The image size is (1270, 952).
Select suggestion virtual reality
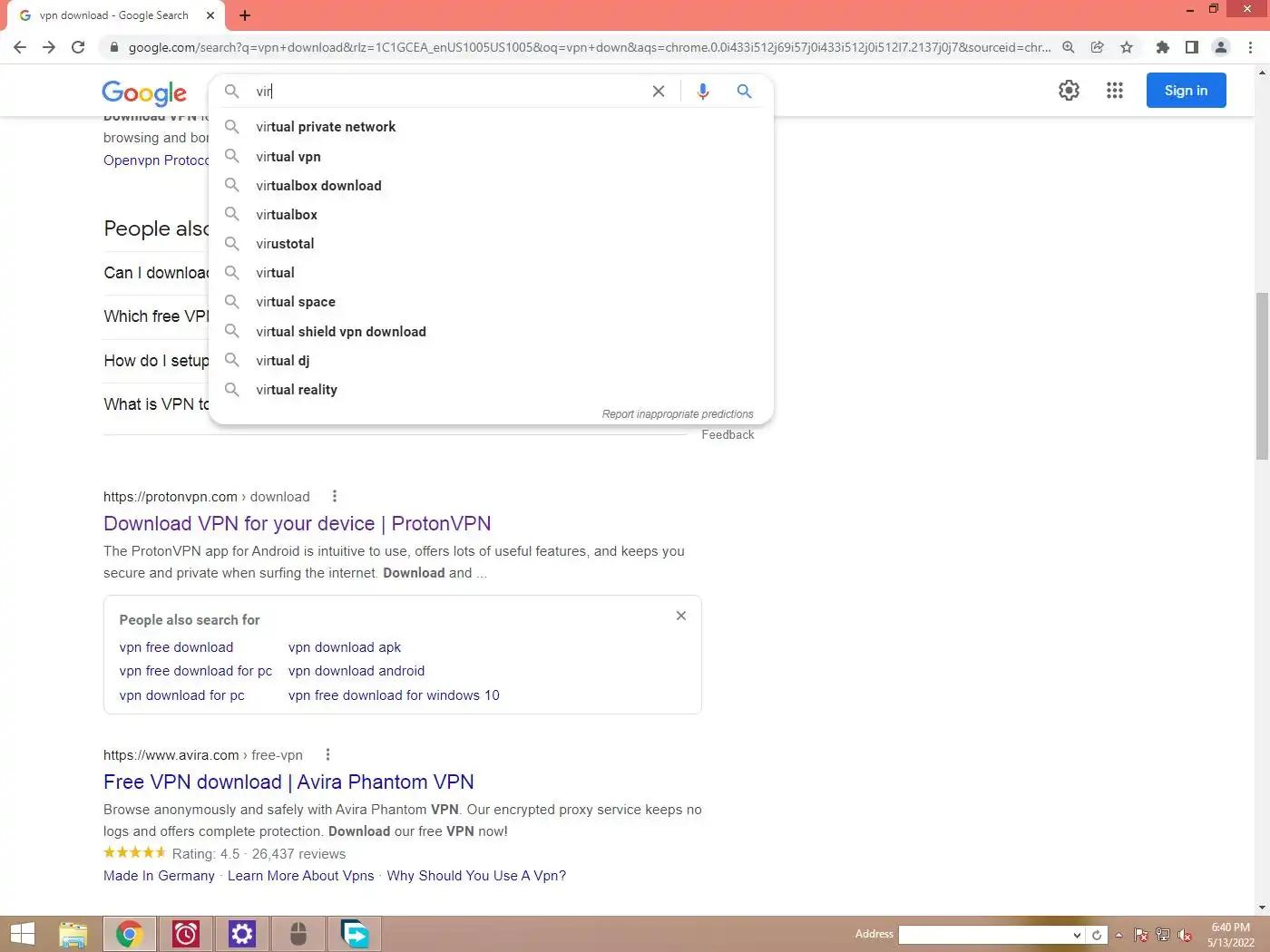491,389
